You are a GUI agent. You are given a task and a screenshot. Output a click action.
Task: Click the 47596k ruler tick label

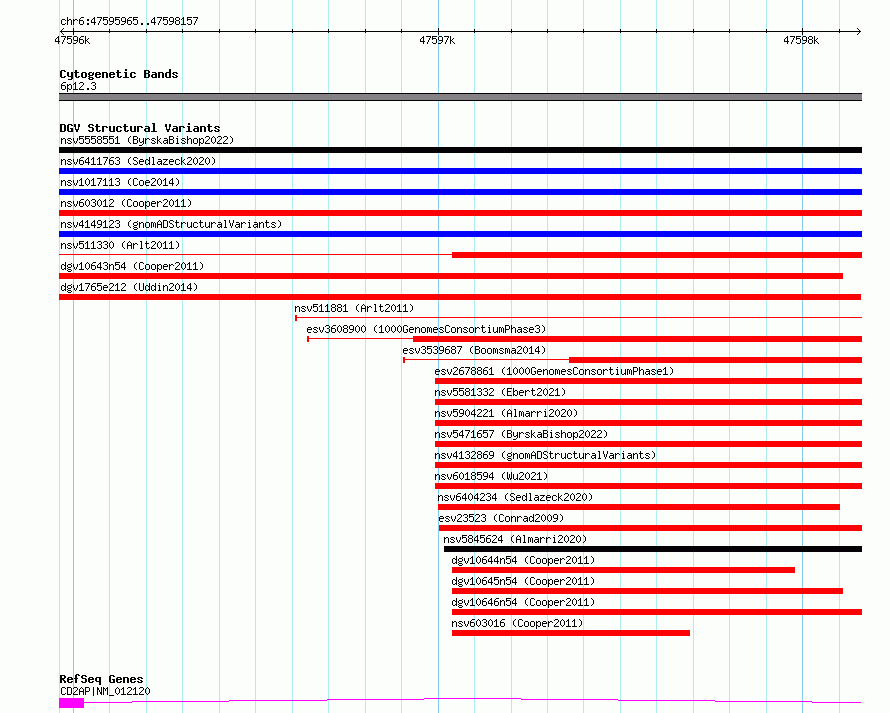72,40
